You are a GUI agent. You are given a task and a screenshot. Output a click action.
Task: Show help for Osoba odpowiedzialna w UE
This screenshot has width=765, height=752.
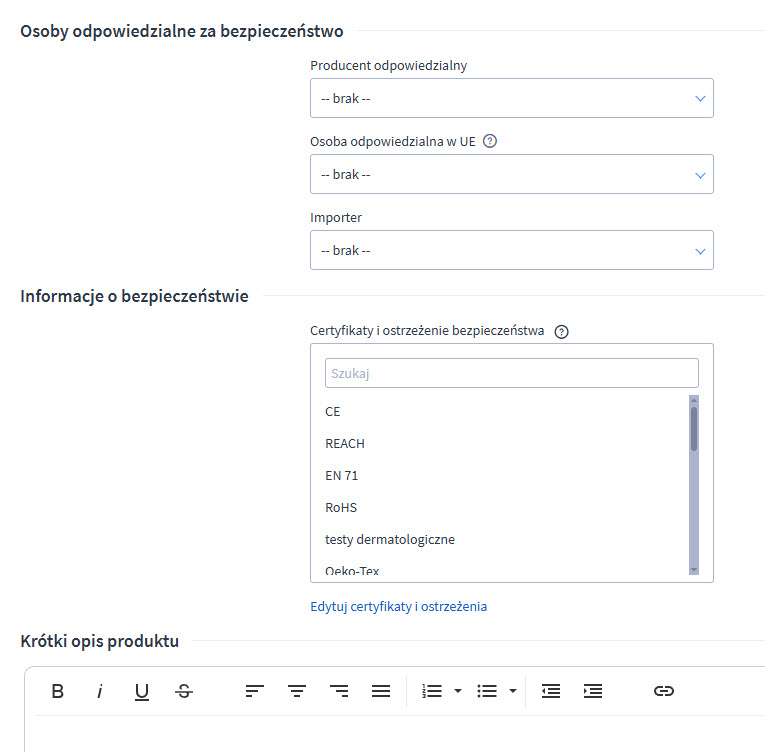click(x=490, y=142)
